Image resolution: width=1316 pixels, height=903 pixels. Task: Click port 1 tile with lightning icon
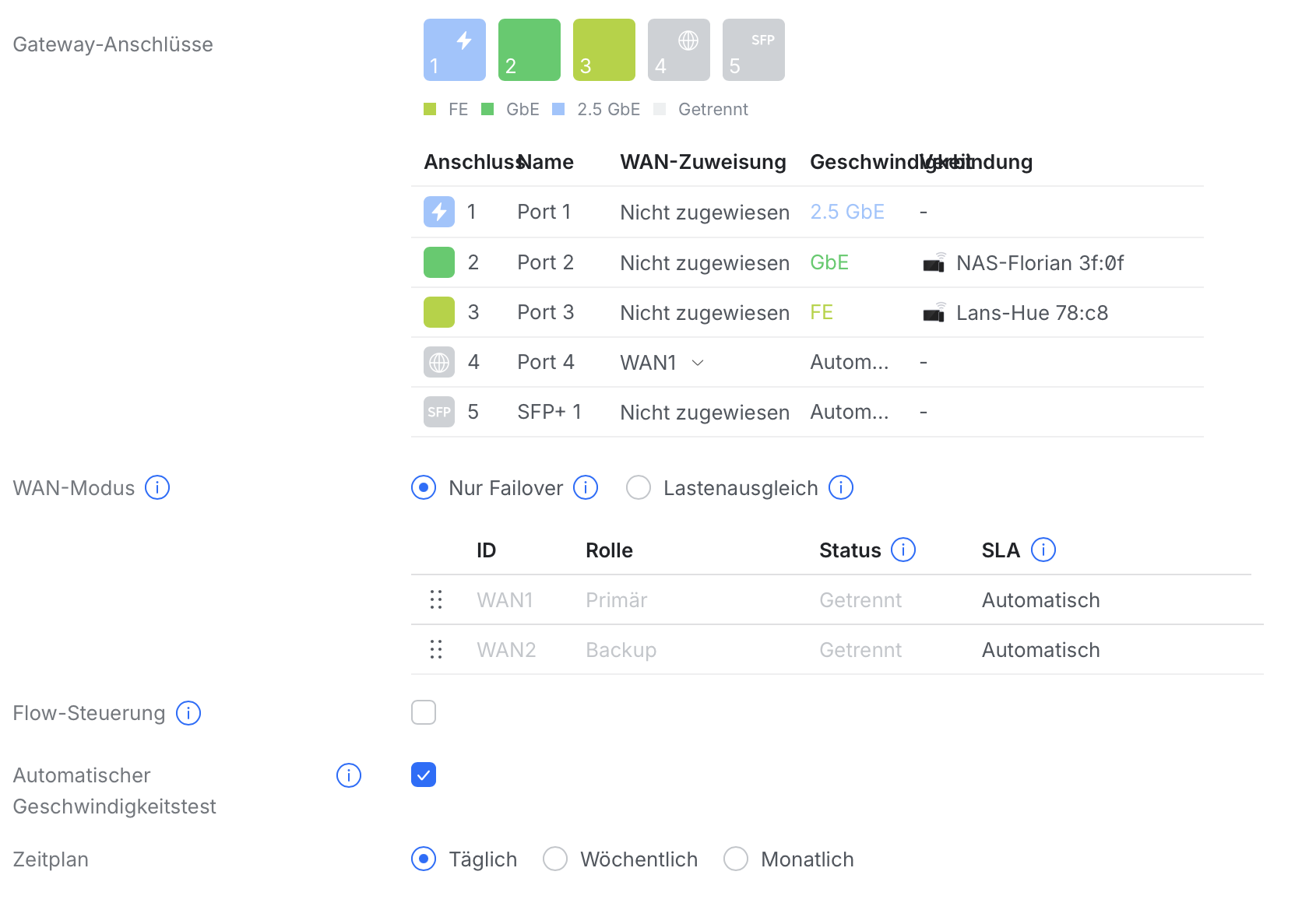coord(454,50)
